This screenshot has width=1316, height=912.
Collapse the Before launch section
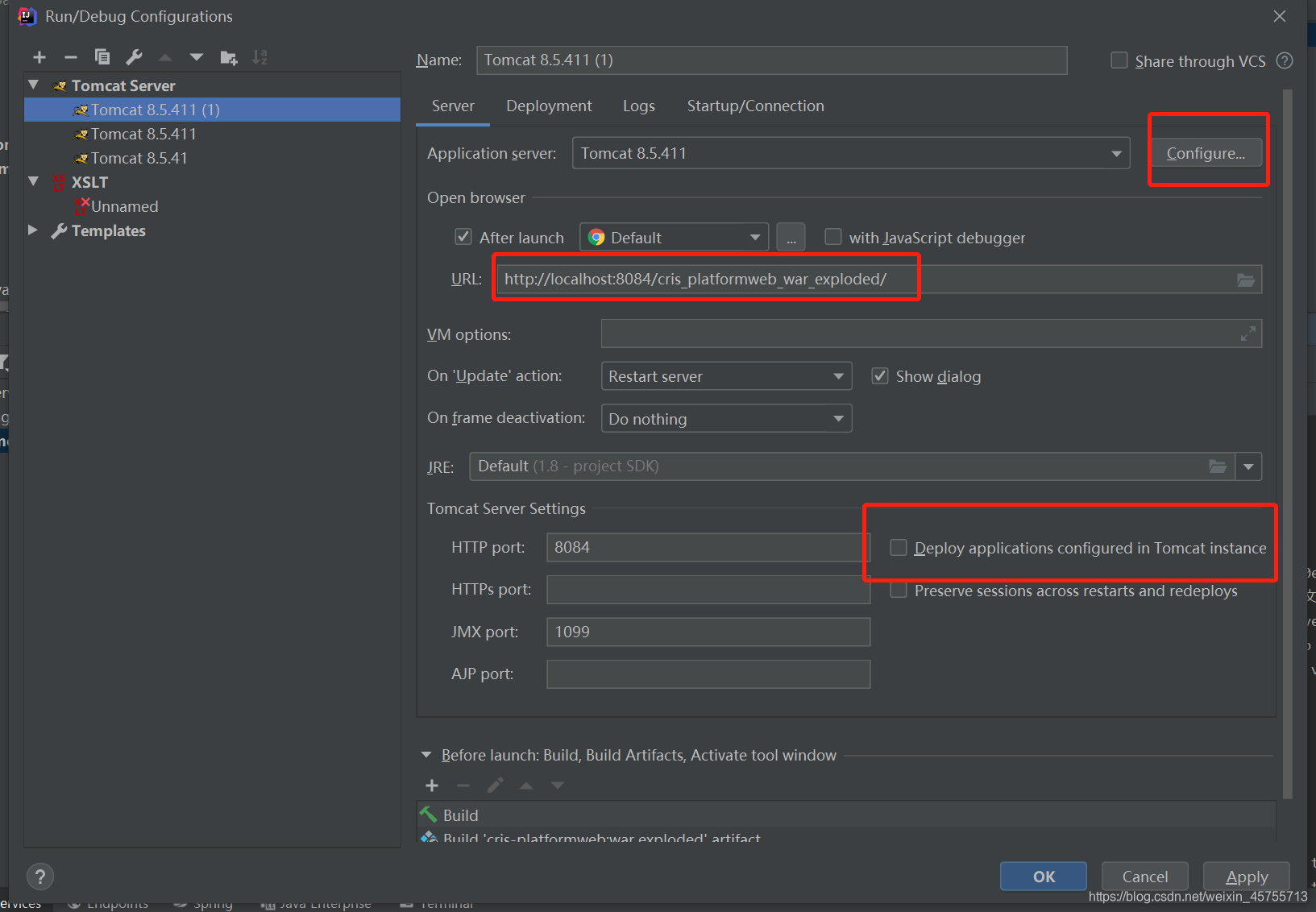pos(426,755)
